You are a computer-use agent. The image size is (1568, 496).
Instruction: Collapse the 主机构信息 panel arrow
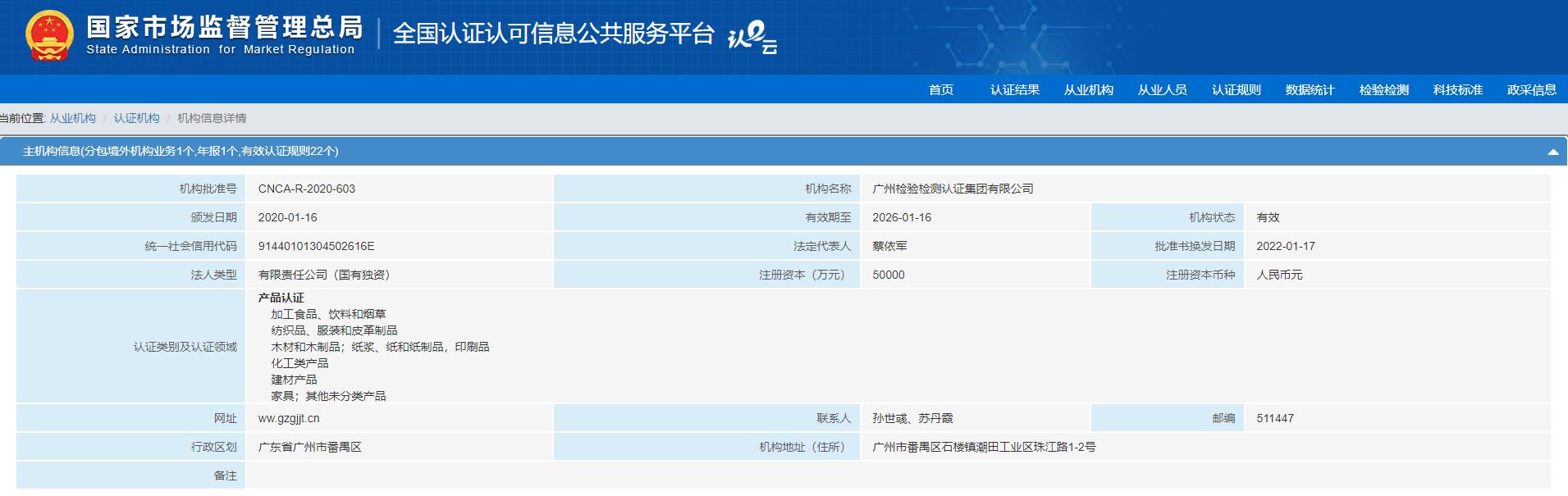[1552, 152]
